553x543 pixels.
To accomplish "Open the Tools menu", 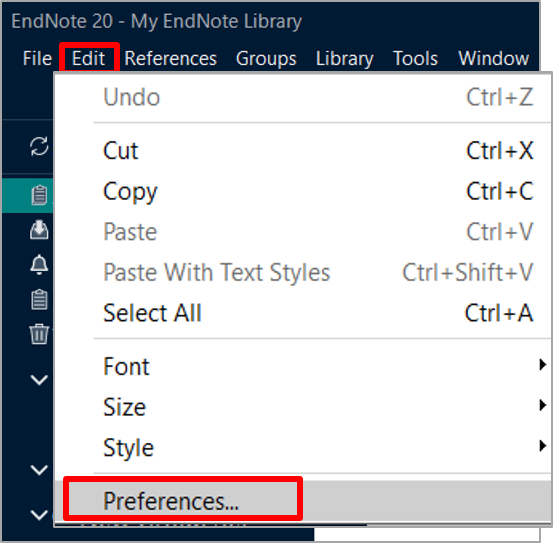I will coord(415,58).
